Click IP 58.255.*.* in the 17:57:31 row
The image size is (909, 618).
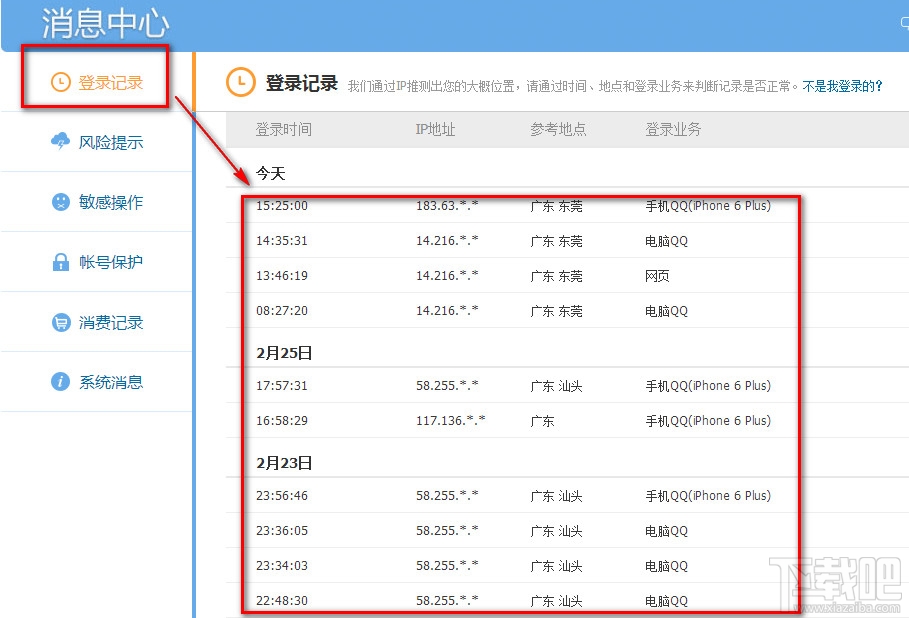tap(447, 386)
